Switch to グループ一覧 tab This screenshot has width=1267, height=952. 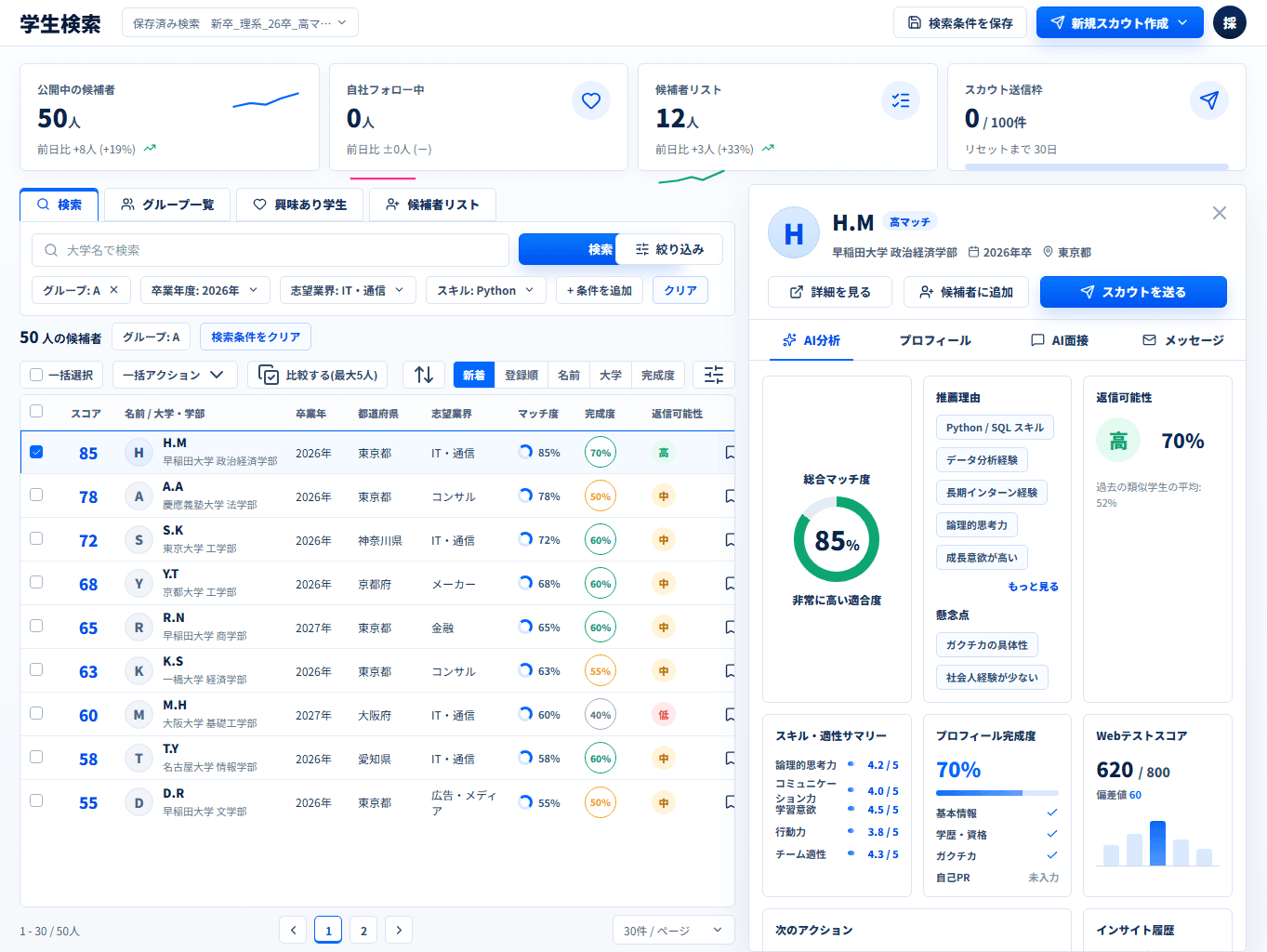168,205
